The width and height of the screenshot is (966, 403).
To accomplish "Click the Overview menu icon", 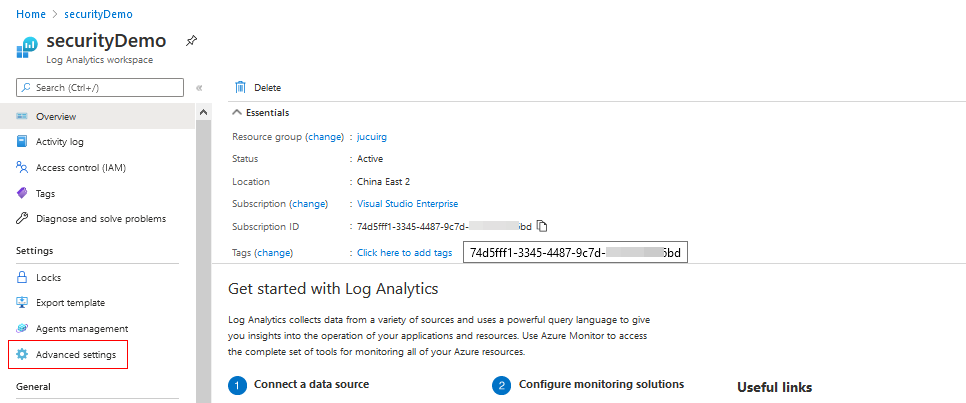I will tap(22, 116).
